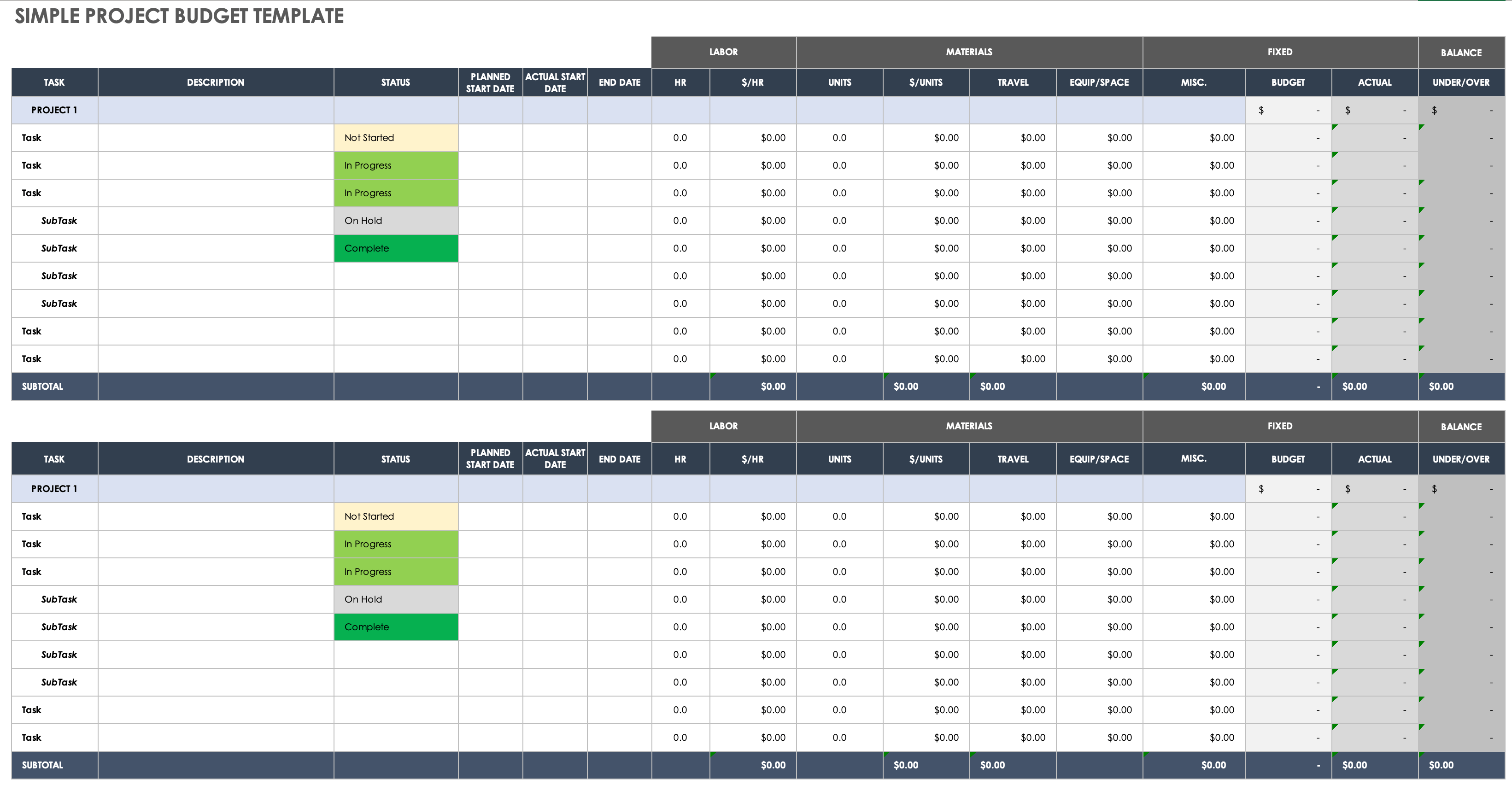Click the Under/Over subtotal in upper SUBTOTAL row
This screenshot has height=785, width=1512.
click(x=1461, y=387)
